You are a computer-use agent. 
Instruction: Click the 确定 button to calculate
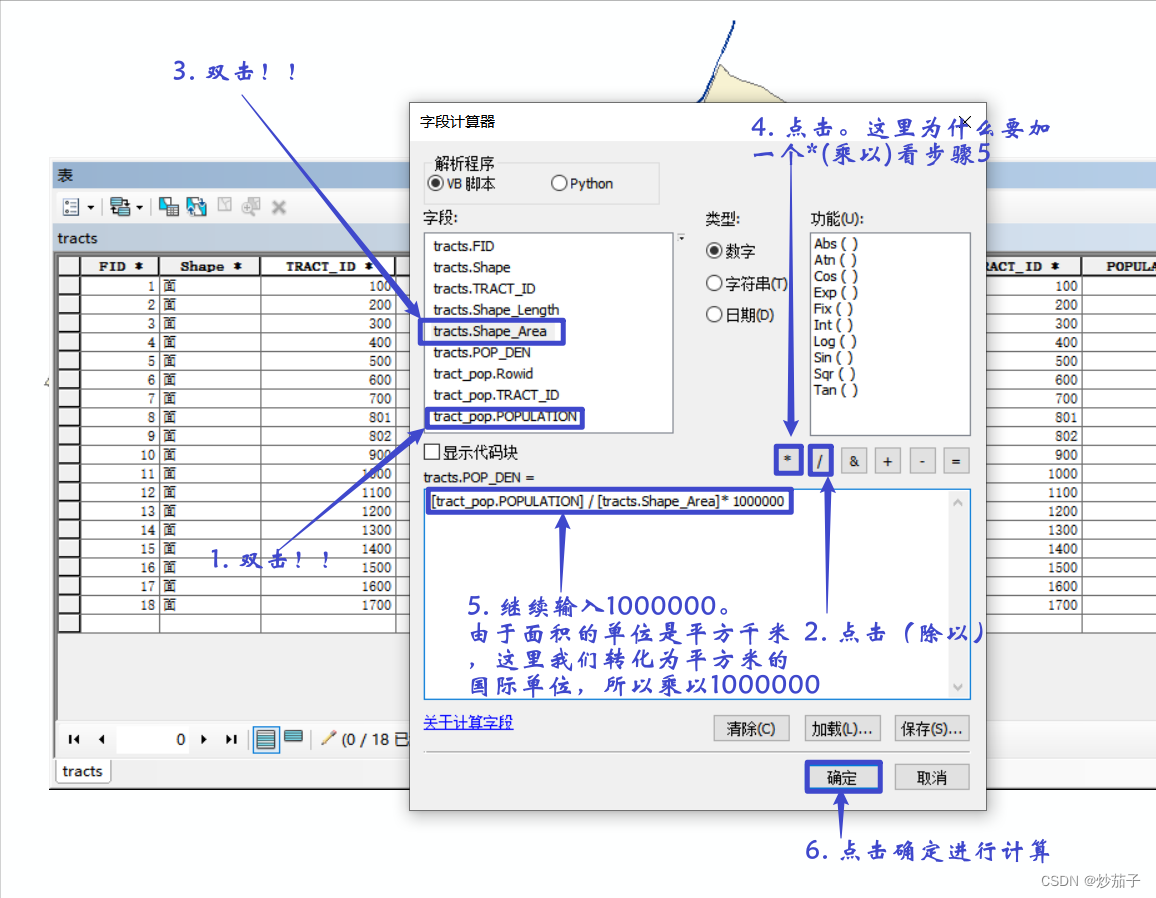[843, 777]
